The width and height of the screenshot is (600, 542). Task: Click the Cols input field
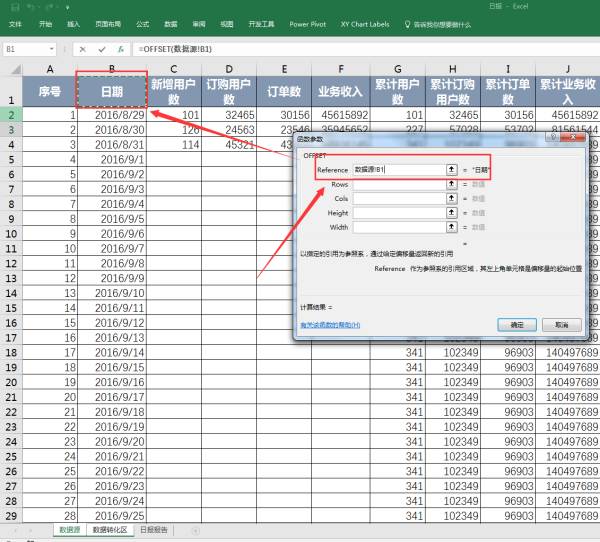399,198
